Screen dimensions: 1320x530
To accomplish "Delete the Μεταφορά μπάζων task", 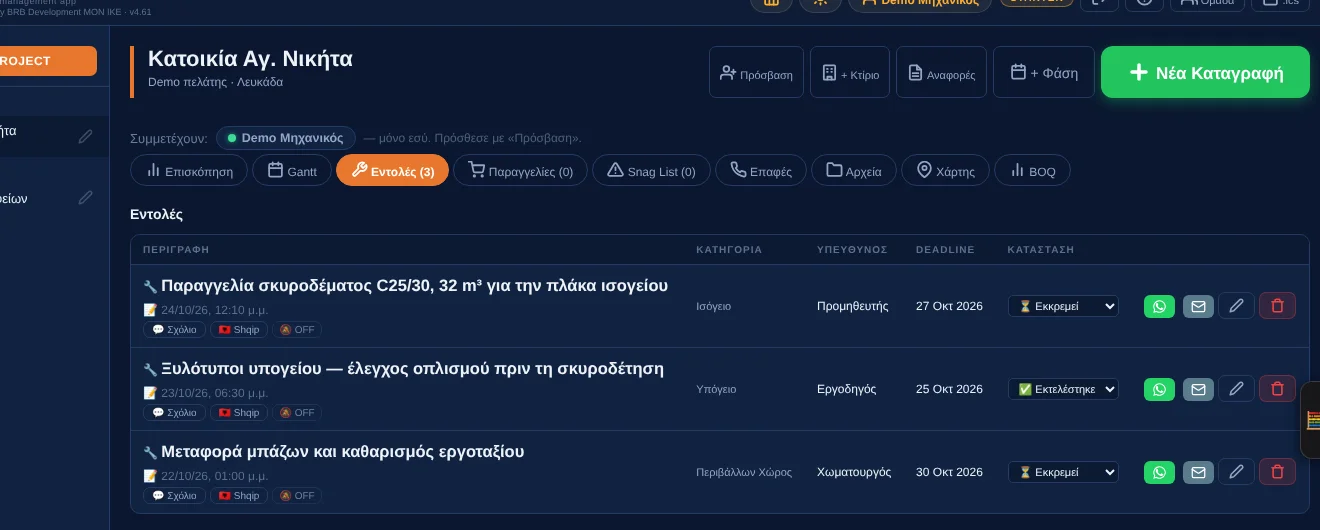I will coord(1277,472).
